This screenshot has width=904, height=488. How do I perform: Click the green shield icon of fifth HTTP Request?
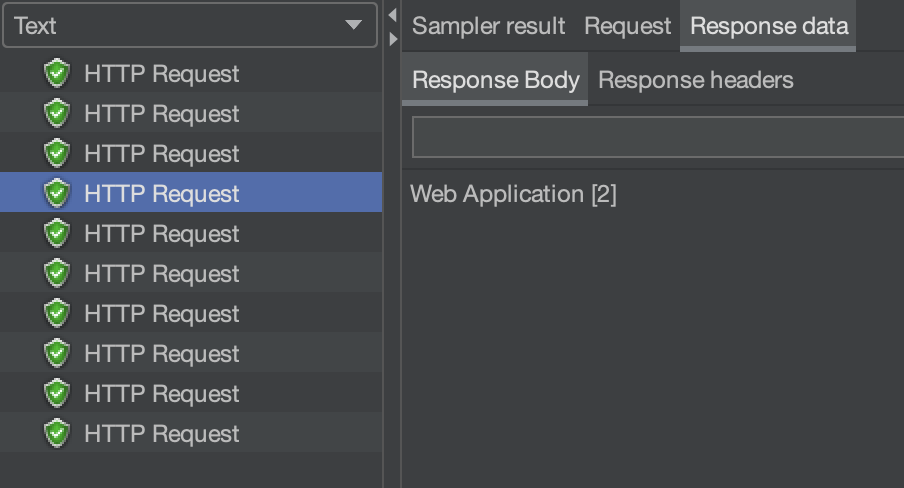tap(58, 234)
